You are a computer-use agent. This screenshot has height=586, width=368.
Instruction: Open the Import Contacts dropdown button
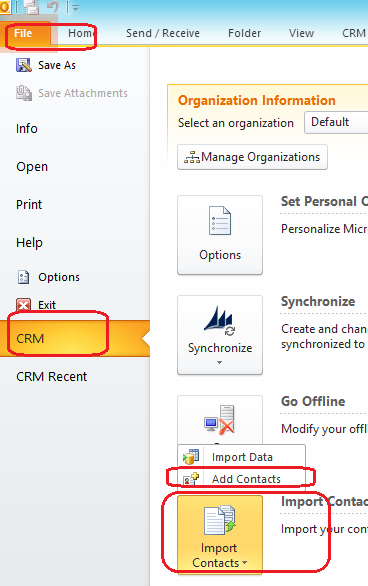point(220,533)
